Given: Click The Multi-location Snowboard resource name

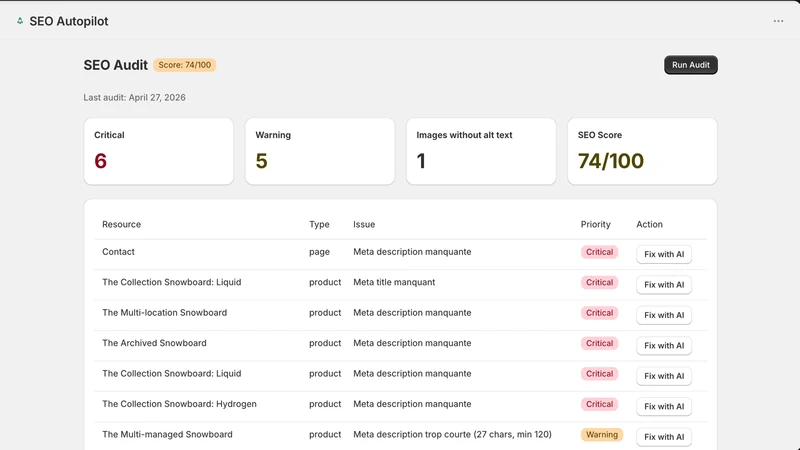Looking at the screenshot, I should coord(164,313).
